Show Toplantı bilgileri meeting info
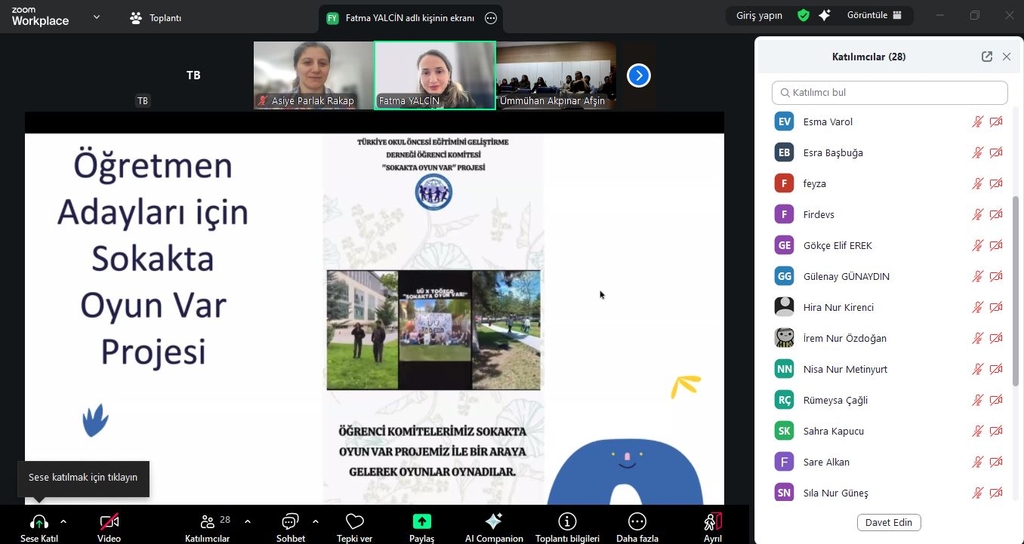The image size is (1024, 544). [x=567, y=522]
